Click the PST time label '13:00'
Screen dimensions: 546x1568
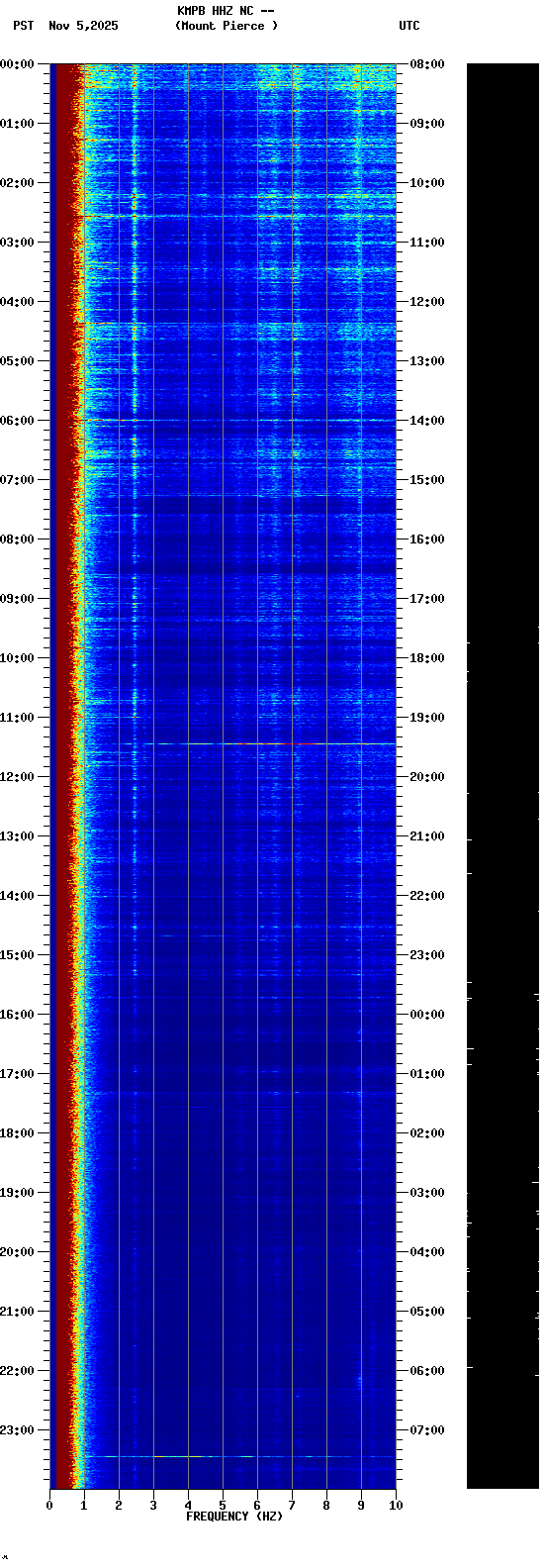coord(17,836)
